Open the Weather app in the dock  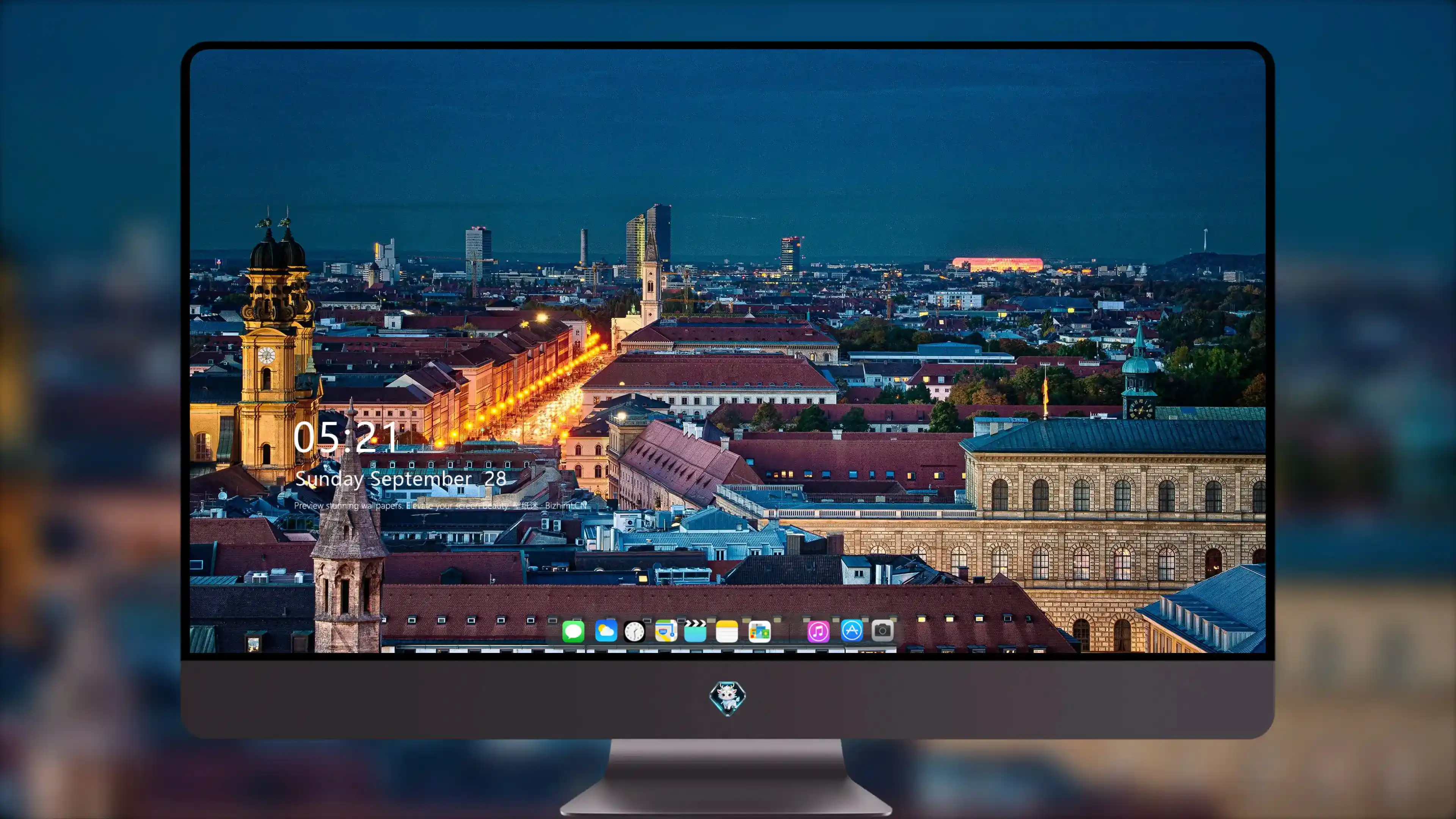[x=606, y=631]
